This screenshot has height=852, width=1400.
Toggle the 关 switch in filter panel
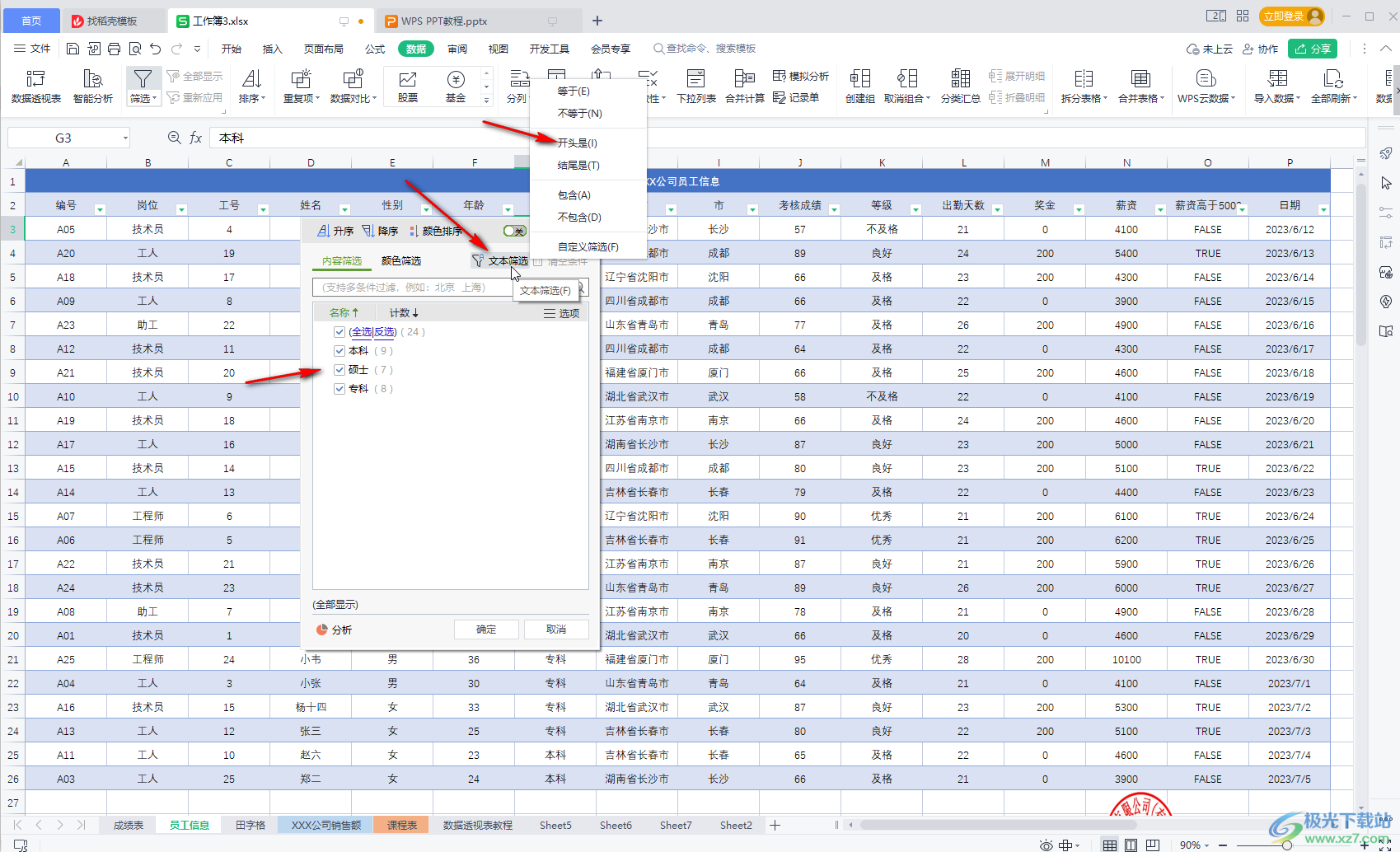pyautogui.click(x=515, y=231)
